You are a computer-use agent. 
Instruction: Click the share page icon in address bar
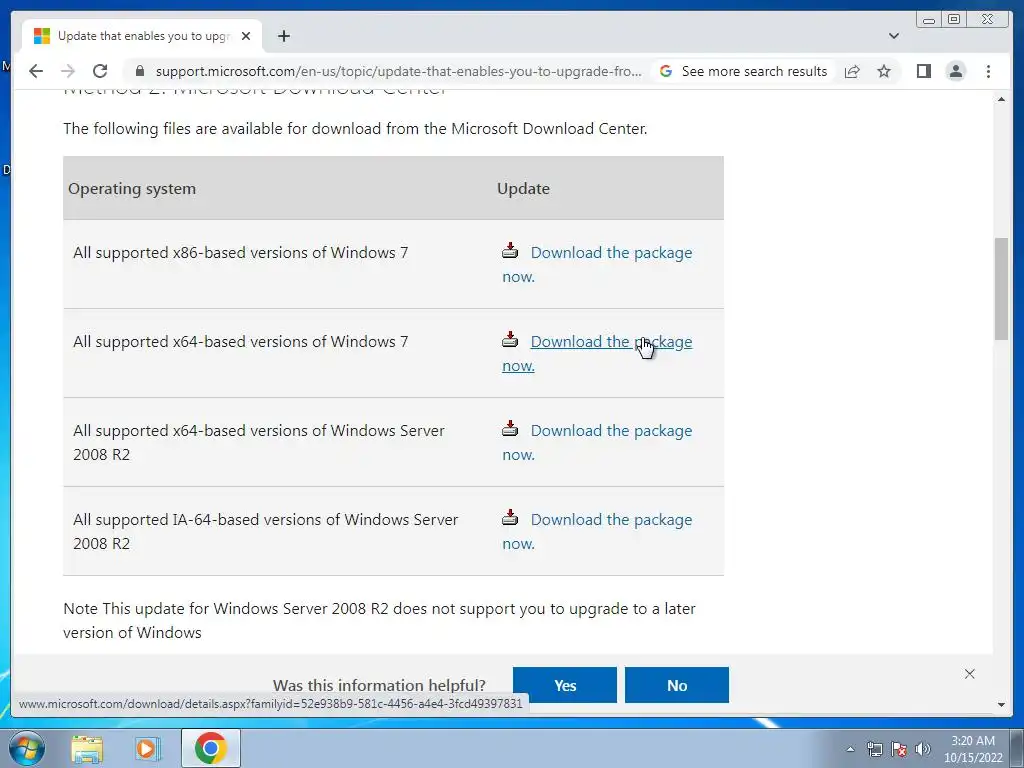pyautogui.click(x=852, y=71)
